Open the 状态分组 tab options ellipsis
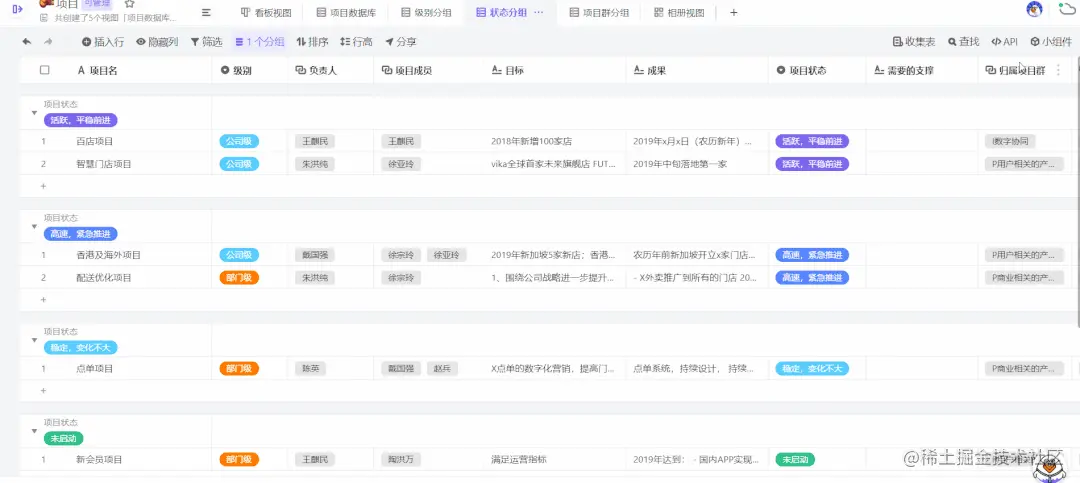Viewport: 1080px width, 483px height. click(x=539, y=12)
